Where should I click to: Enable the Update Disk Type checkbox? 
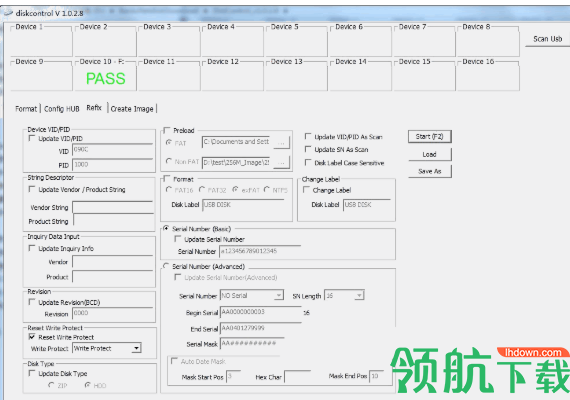point(32,373)
